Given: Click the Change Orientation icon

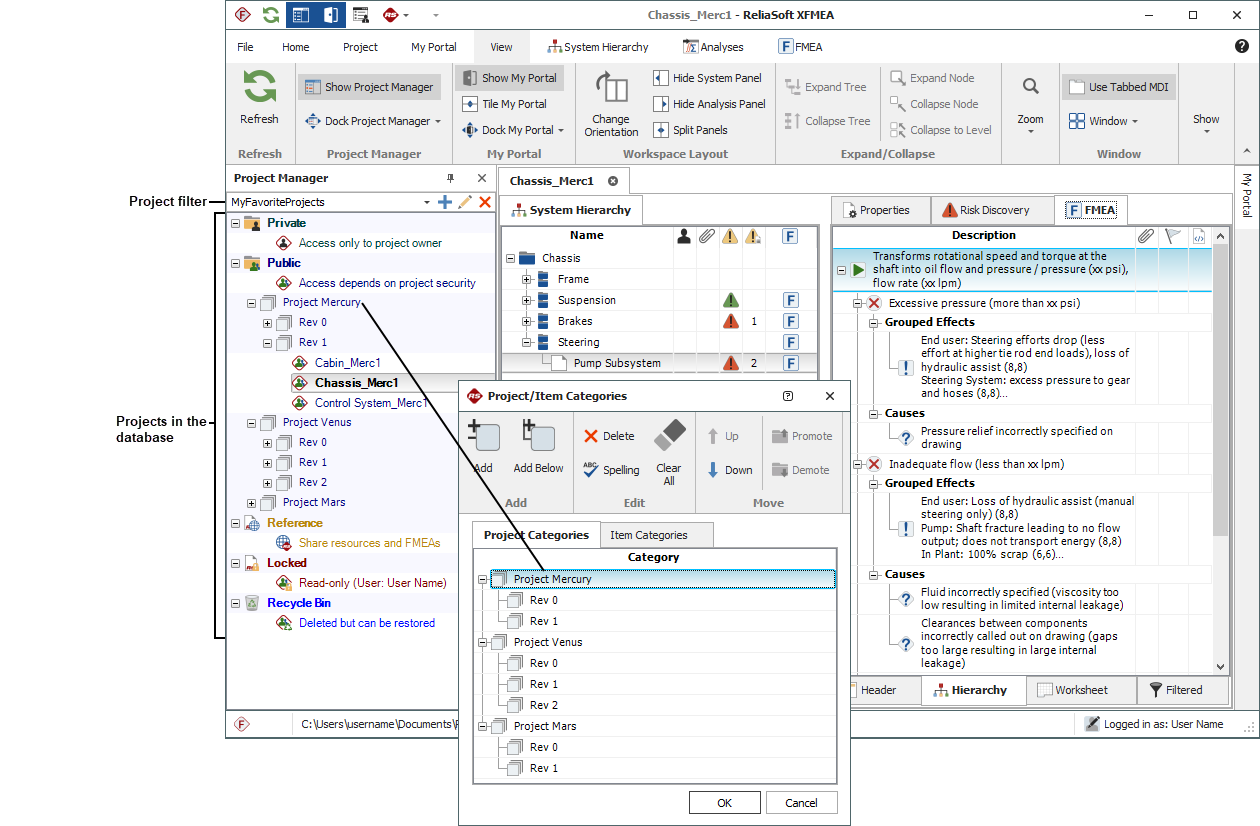Looking at the screenshot, I should tap(611, 89).
